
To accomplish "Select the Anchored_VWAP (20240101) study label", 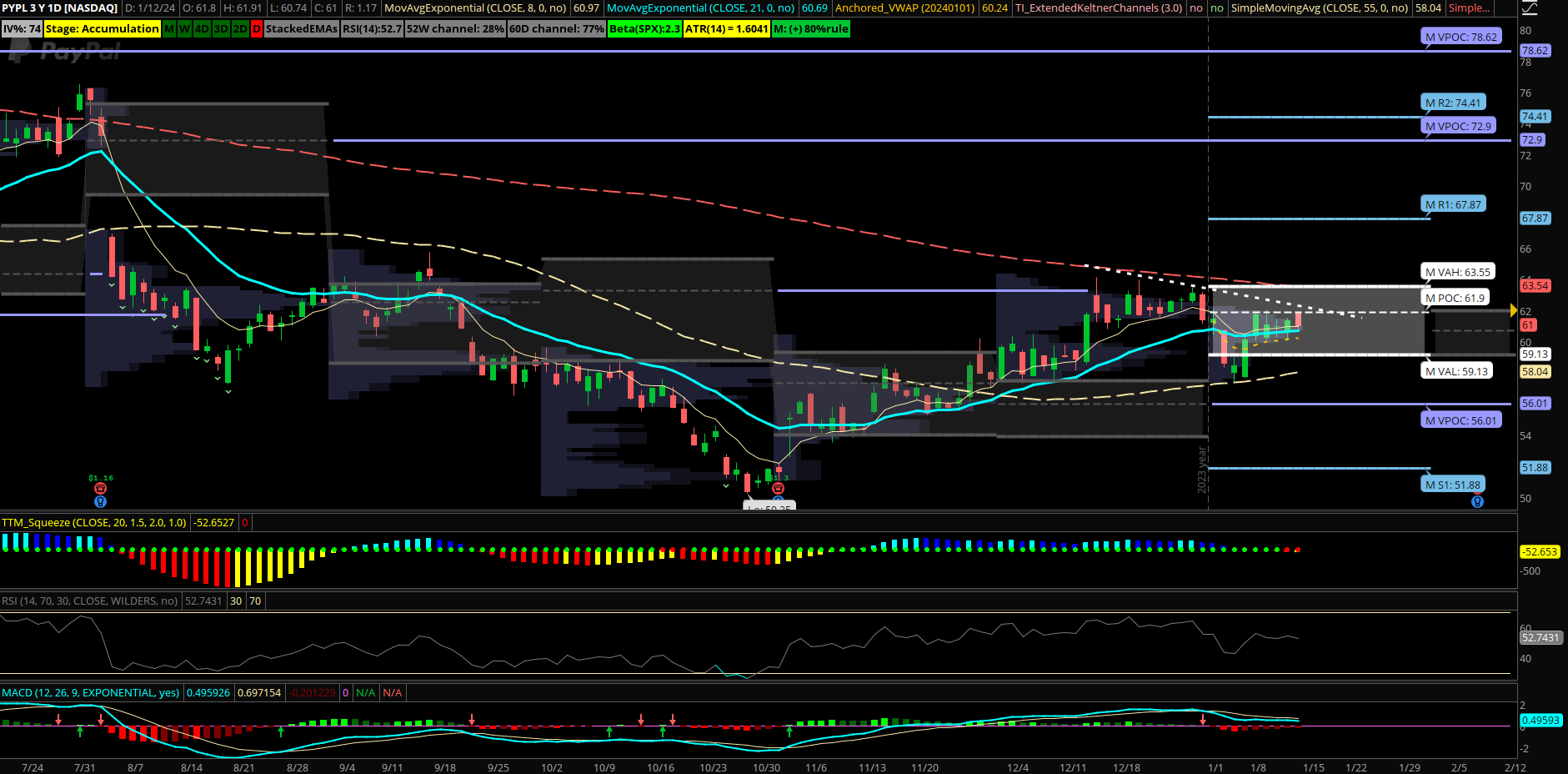I will tap(904, 8).
